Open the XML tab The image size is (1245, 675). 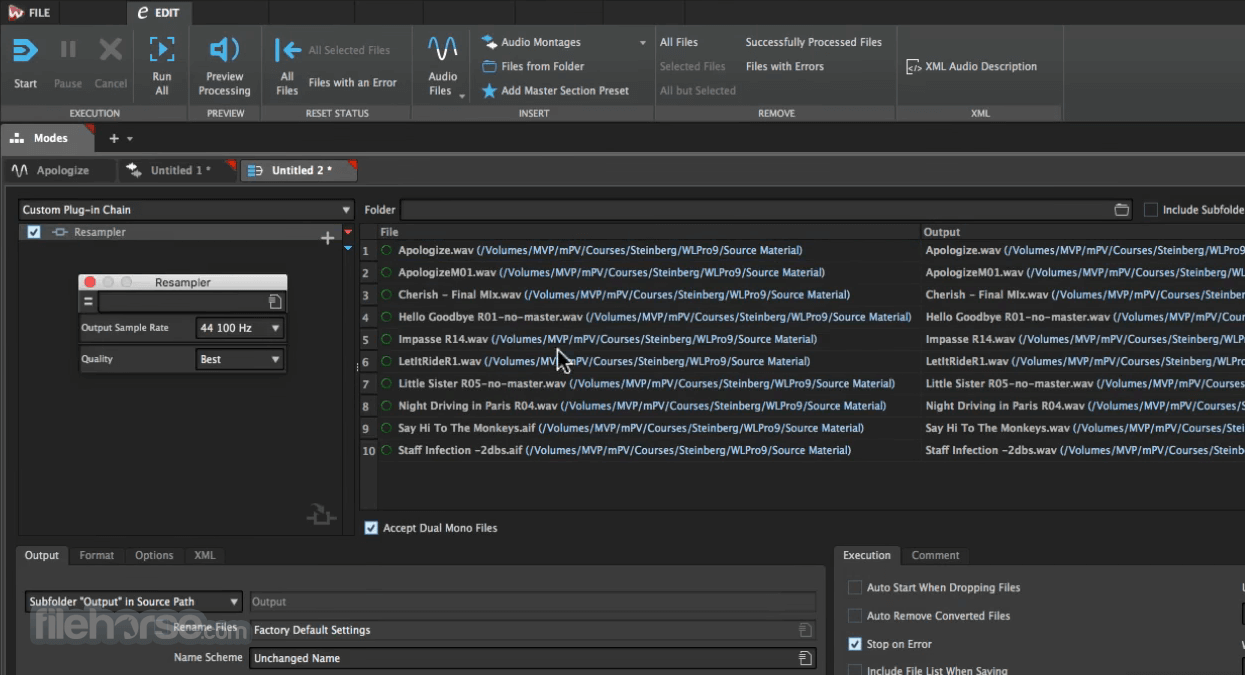204,555
